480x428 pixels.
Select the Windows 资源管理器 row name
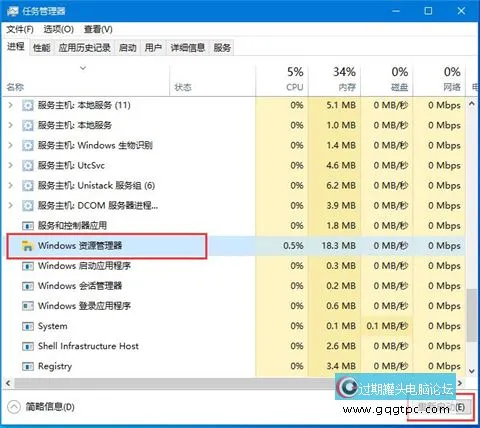[x=80, y=246]
